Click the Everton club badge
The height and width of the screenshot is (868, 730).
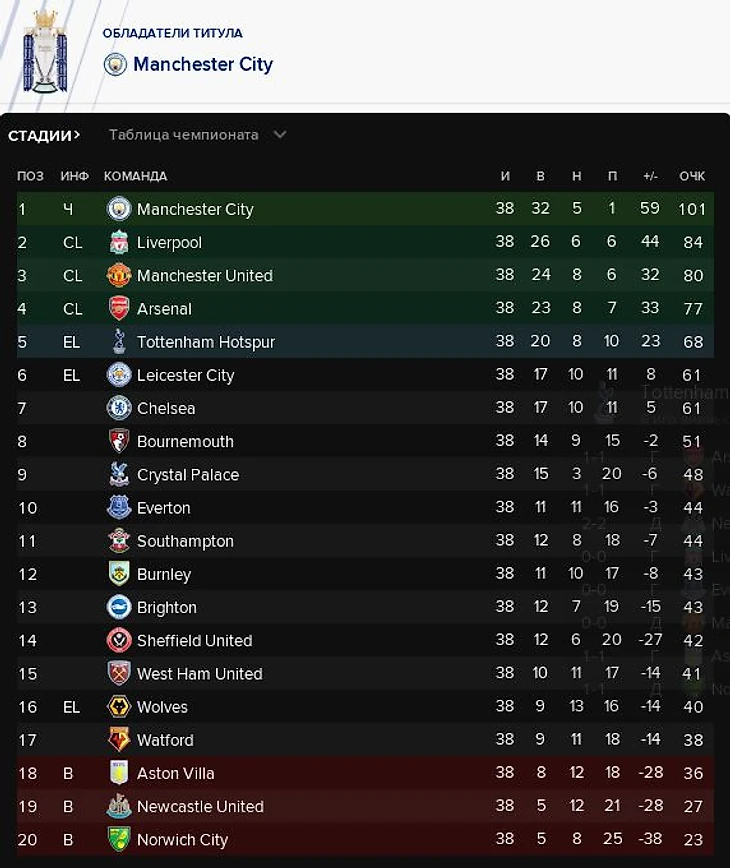coord(119,507)
